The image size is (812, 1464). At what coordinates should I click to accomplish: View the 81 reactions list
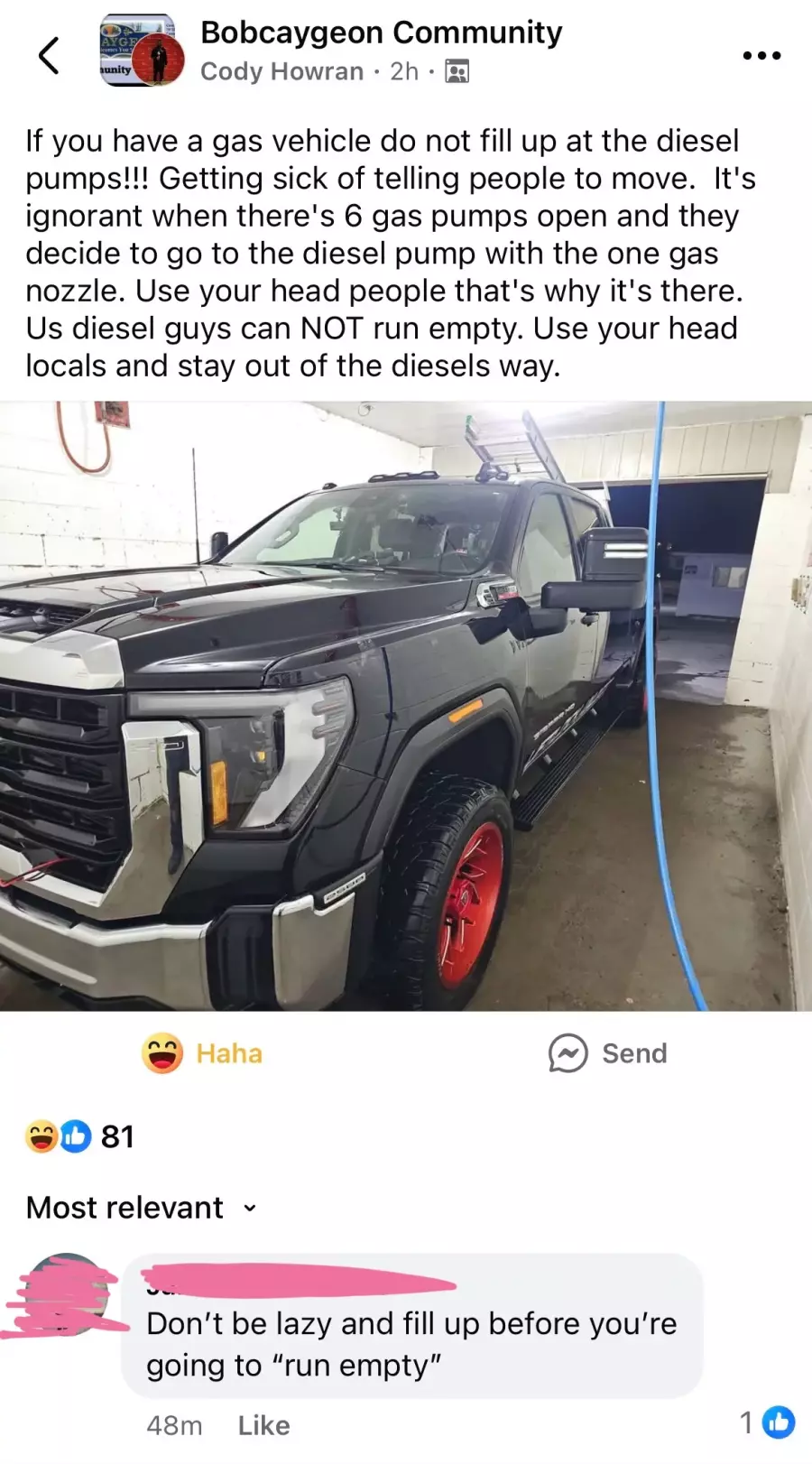coord(118,1136)
